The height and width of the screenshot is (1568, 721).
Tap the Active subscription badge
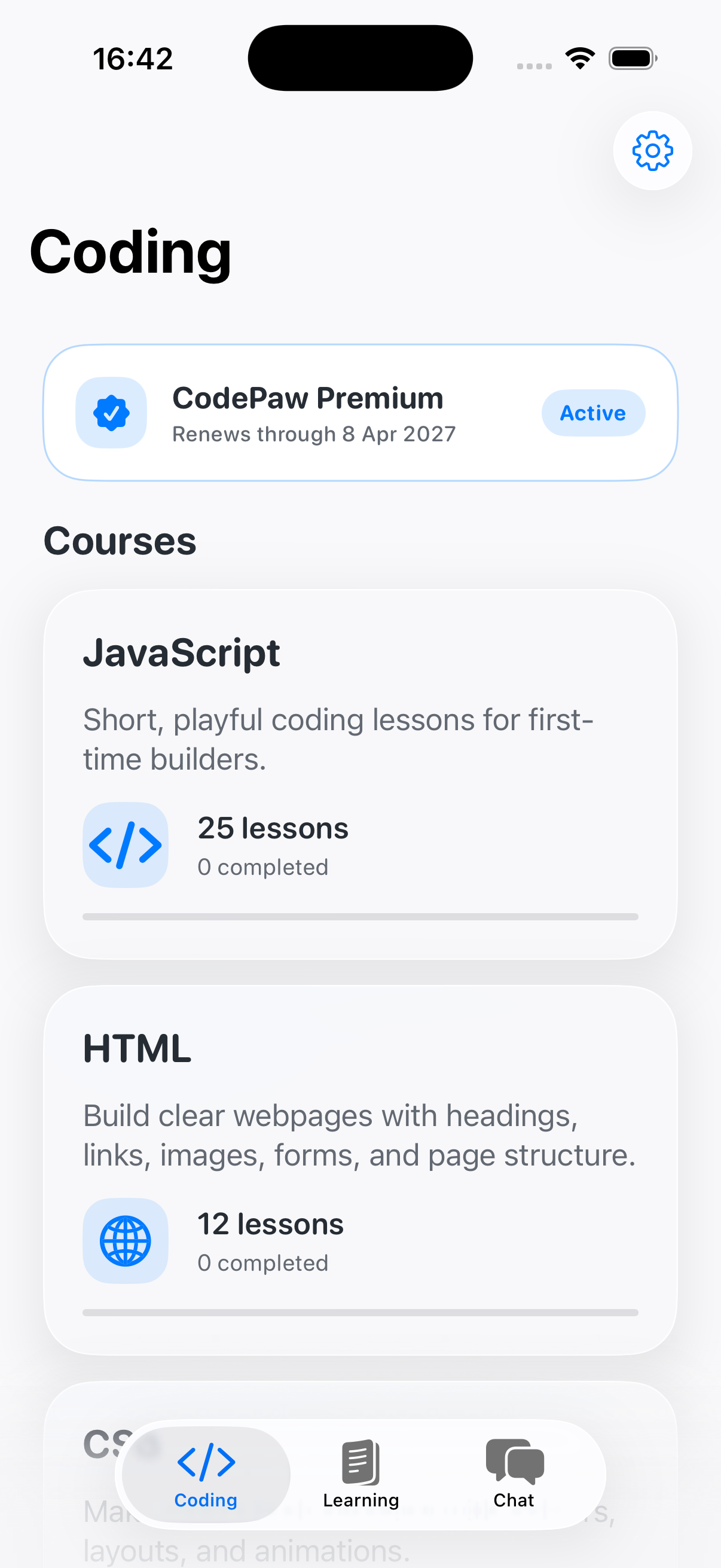[x=592, y=412]
